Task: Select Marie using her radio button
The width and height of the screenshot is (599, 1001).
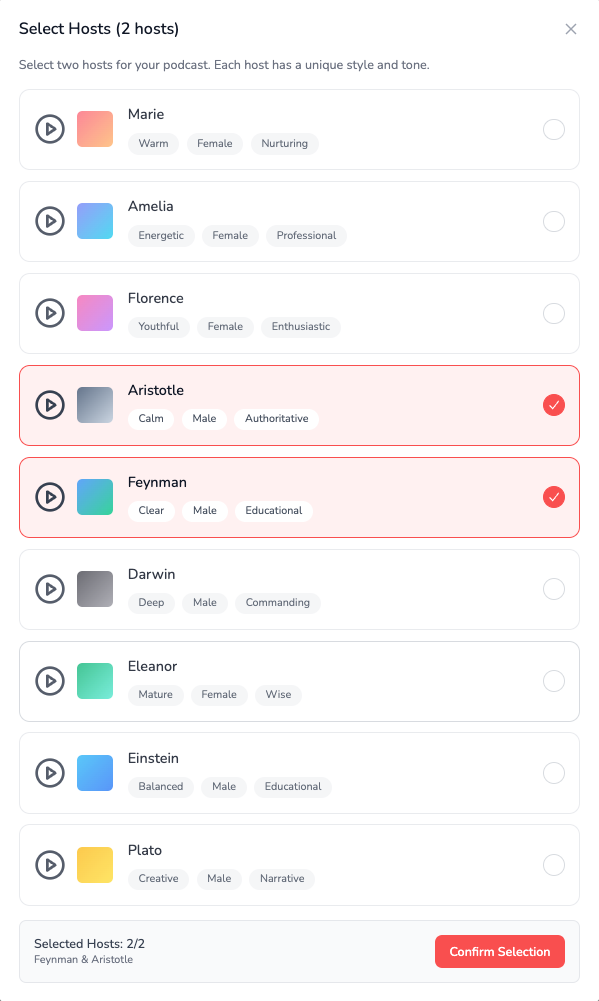Action: [x=554, y=130]
